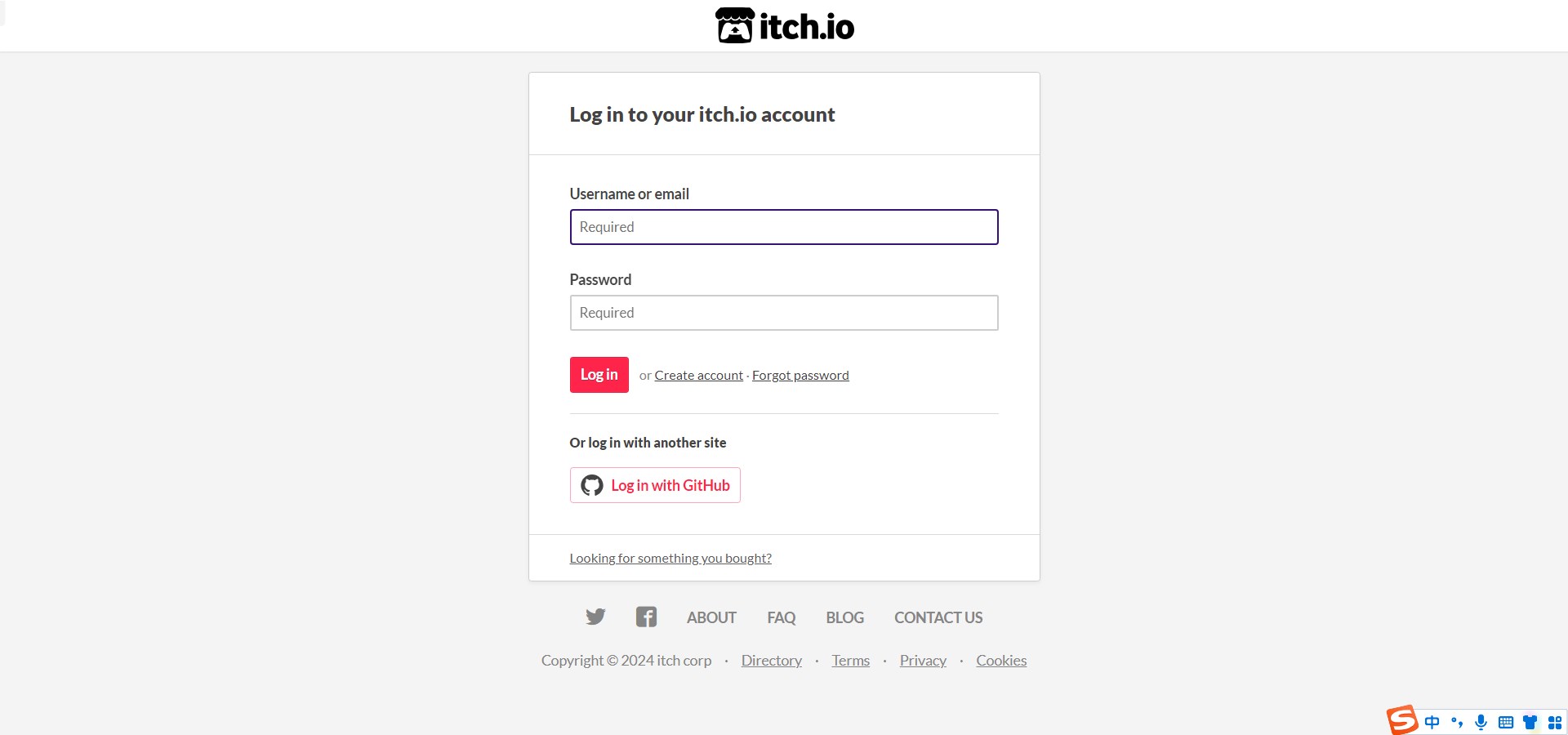1568x735 pixels.
Task: Click the Log in button
Action: 599,375
